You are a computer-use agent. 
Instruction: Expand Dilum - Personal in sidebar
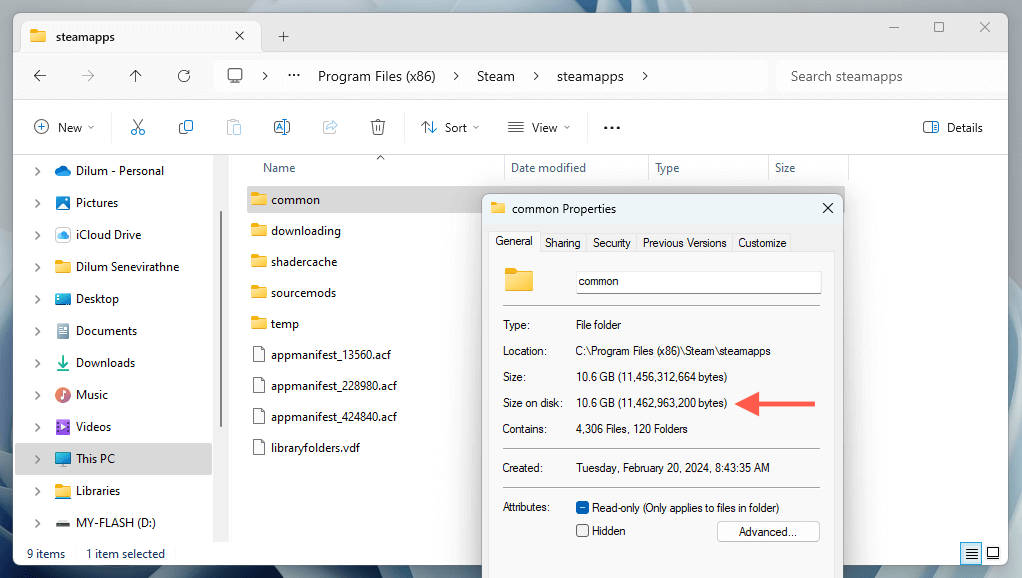(x=37, y=171)
